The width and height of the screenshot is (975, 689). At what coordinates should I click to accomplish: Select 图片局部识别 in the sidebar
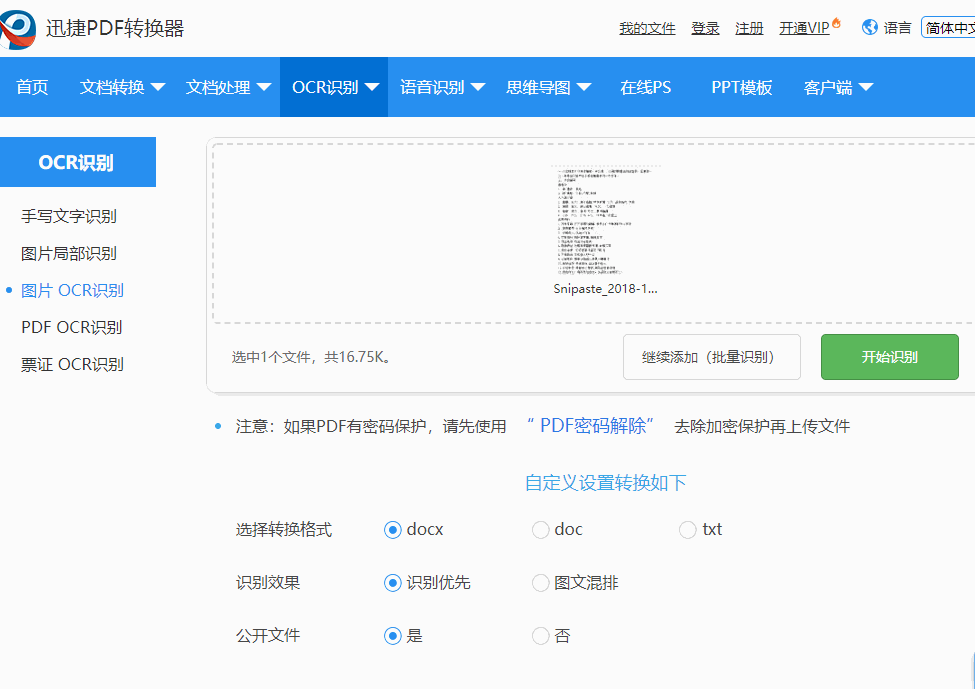68,254
